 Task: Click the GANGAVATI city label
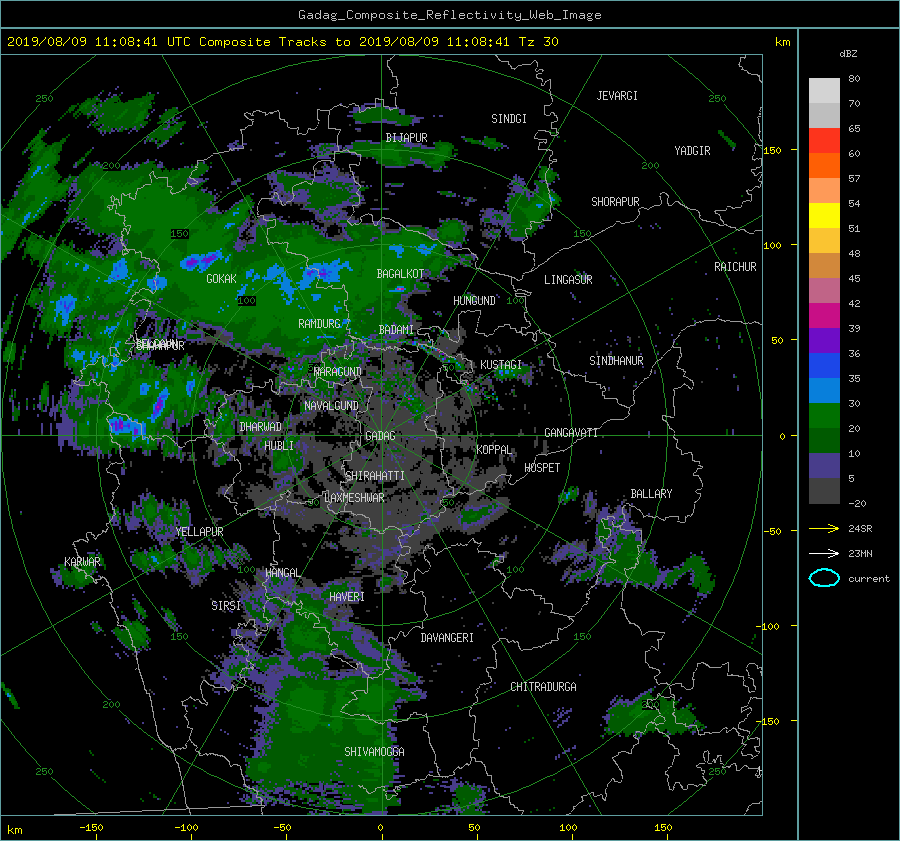point(571,432)
